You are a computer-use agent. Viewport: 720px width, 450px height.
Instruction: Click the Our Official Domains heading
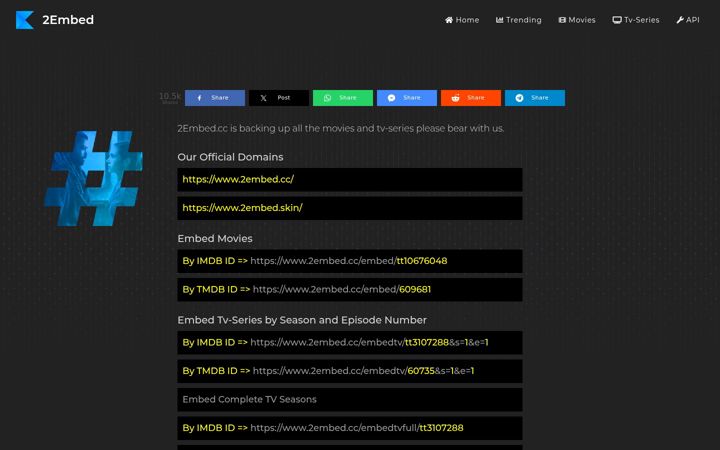(x=231, y=157)
